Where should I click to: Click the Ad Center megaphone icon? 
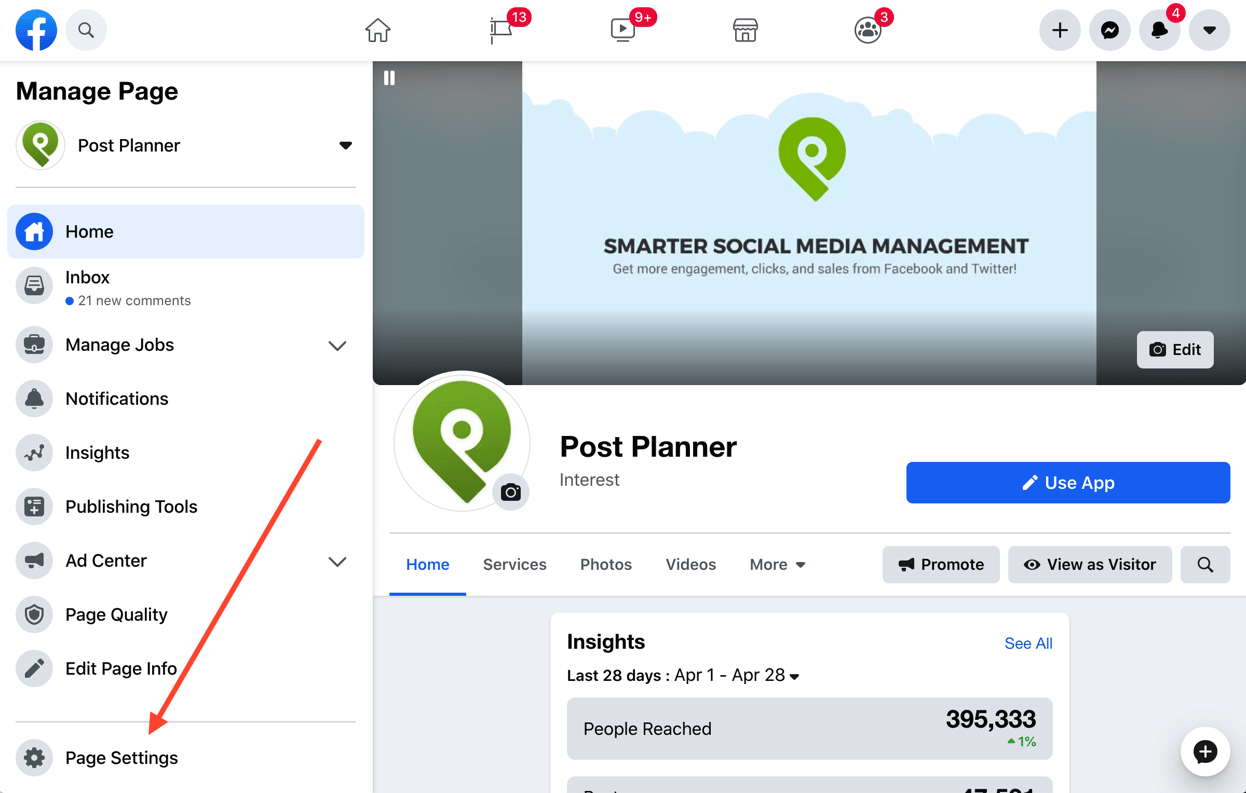[34, 561]
